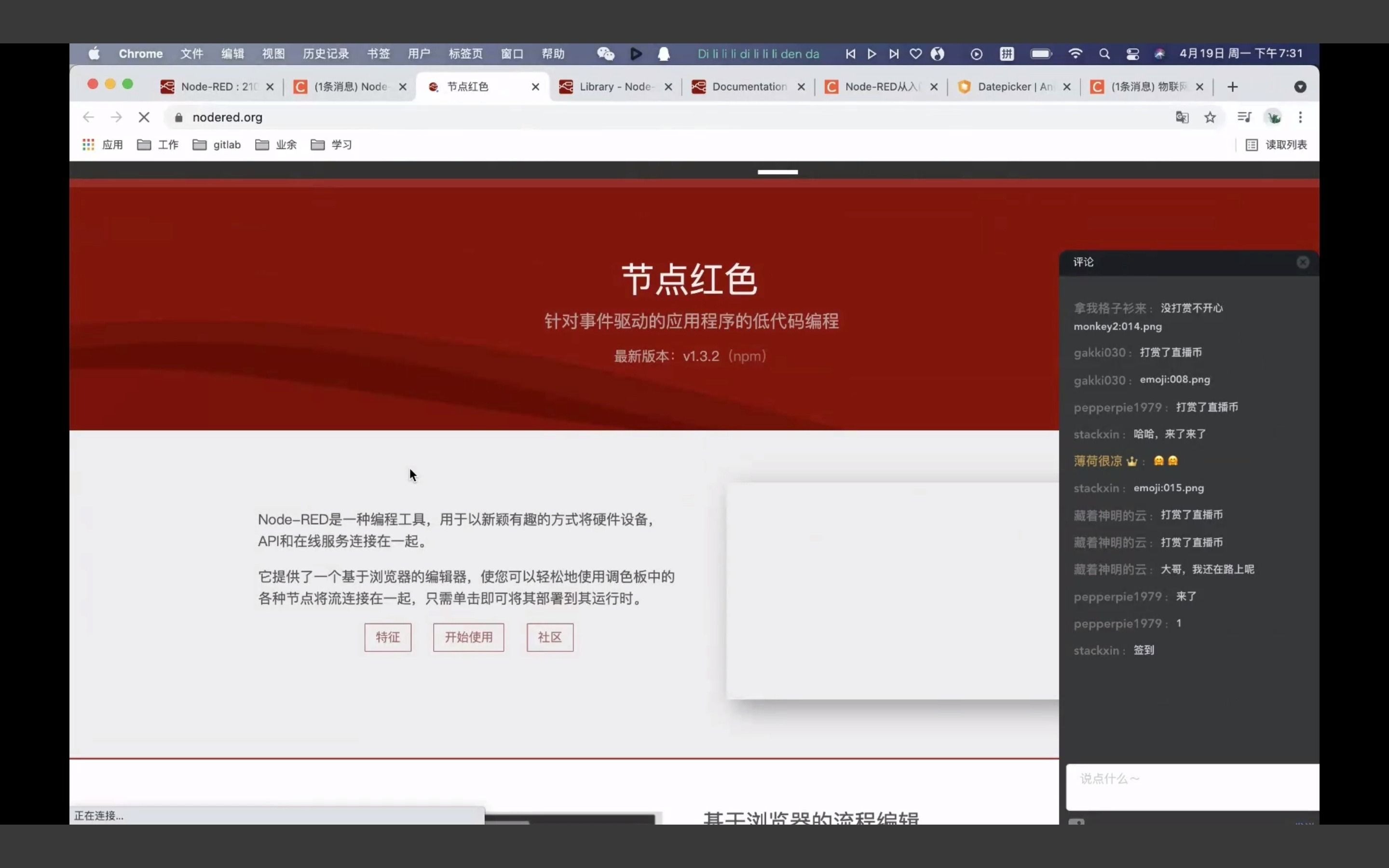Toggle favorite the current song with the heart icon

(x=915, y=54)
